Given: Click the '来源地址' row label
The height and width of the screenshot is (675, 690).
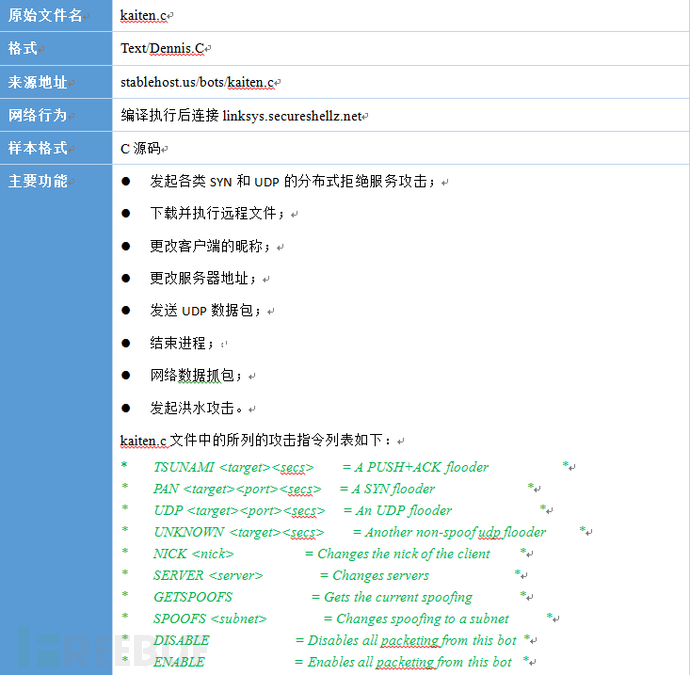Looking at the screenshot, I should click(37, 82).
